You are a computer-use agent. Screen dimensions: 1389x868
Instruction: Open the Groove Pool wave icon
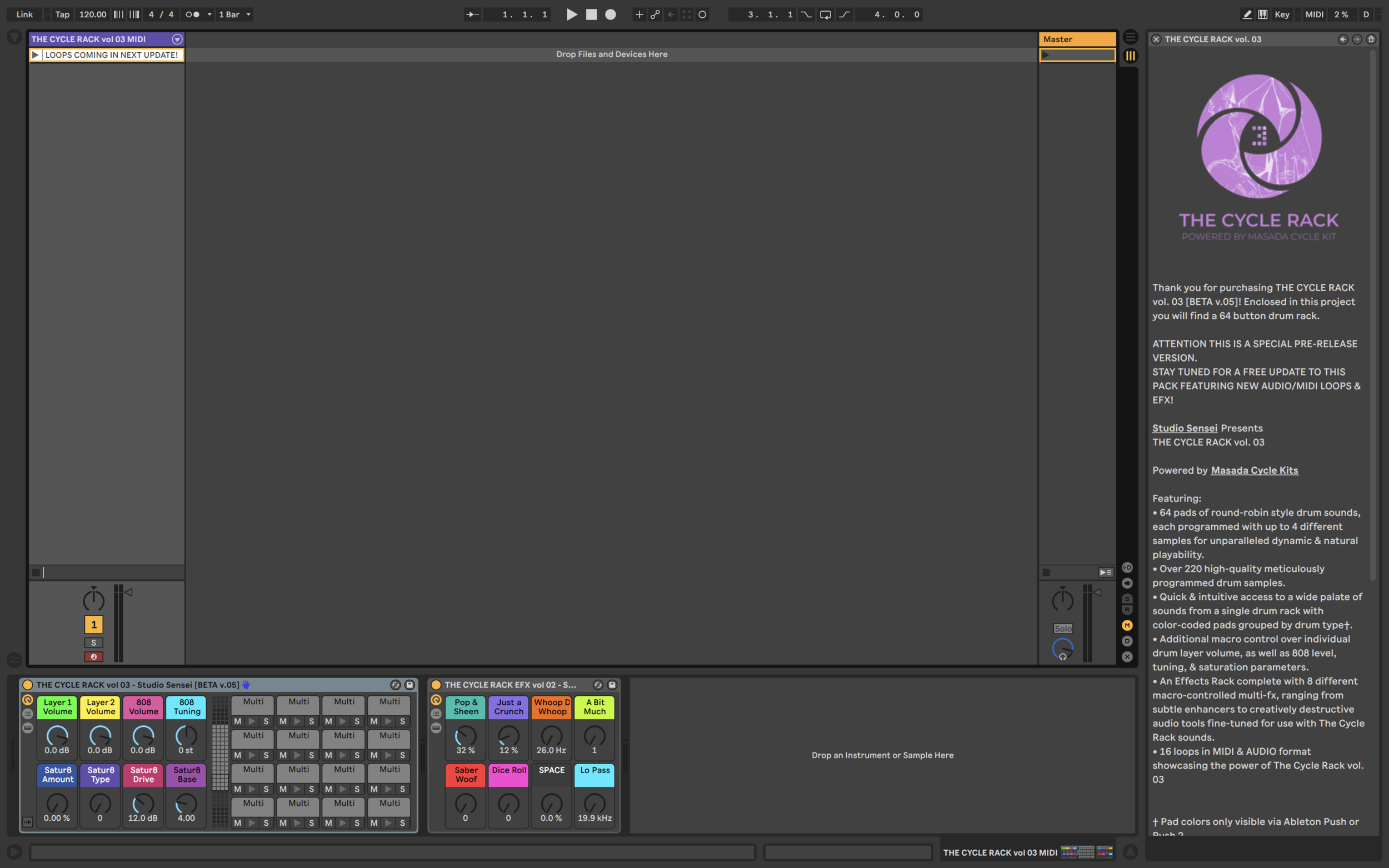(x=14, y=660)
